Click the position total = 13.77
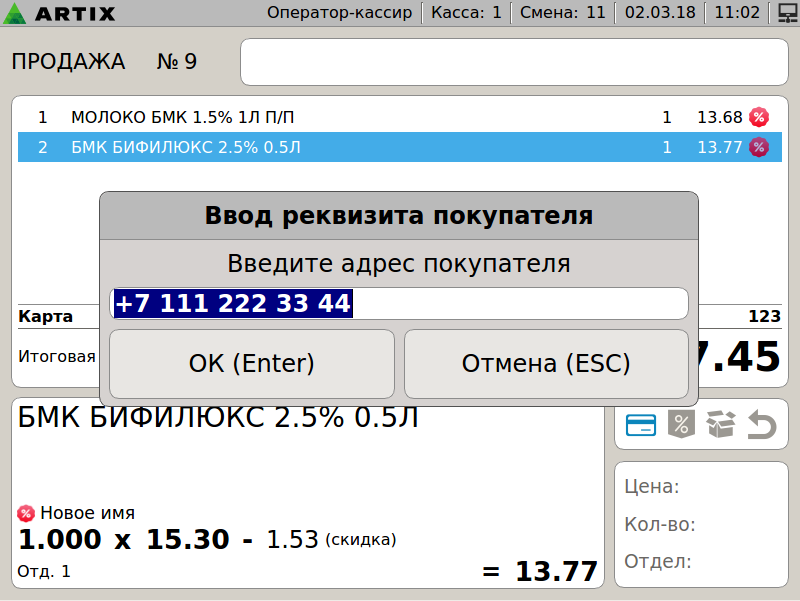The height and width of the screenshot is (601, 800). click(539, 571)
